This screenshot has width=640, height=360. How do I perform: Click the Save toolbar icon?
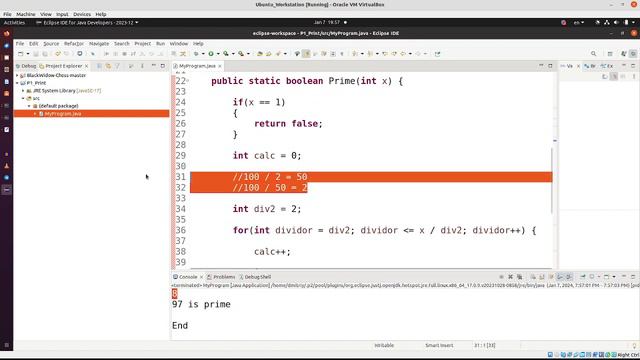tap(36, 54)
